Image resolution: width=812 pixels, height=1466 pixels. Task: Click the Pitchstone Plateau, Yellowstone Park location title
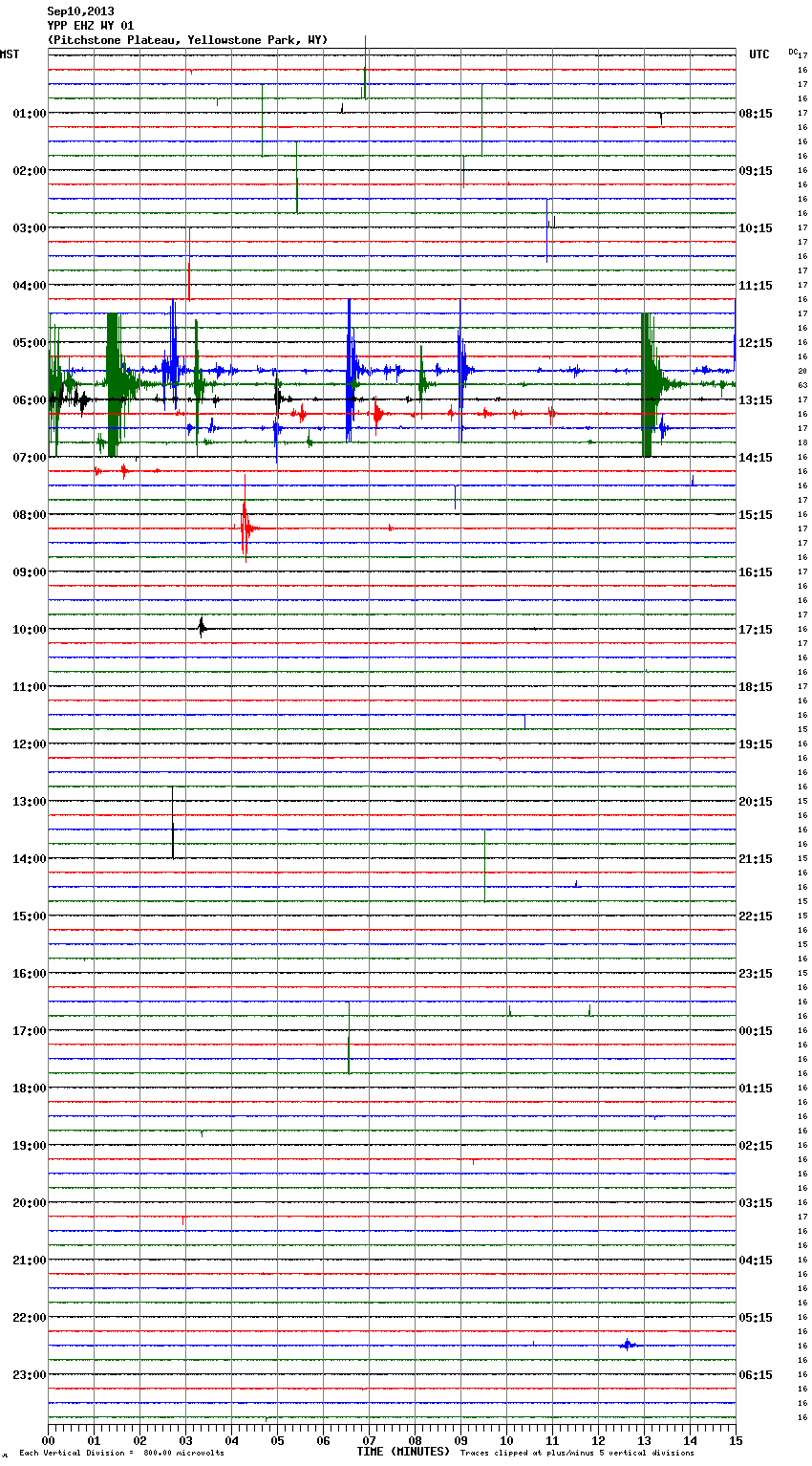point(188,40)
